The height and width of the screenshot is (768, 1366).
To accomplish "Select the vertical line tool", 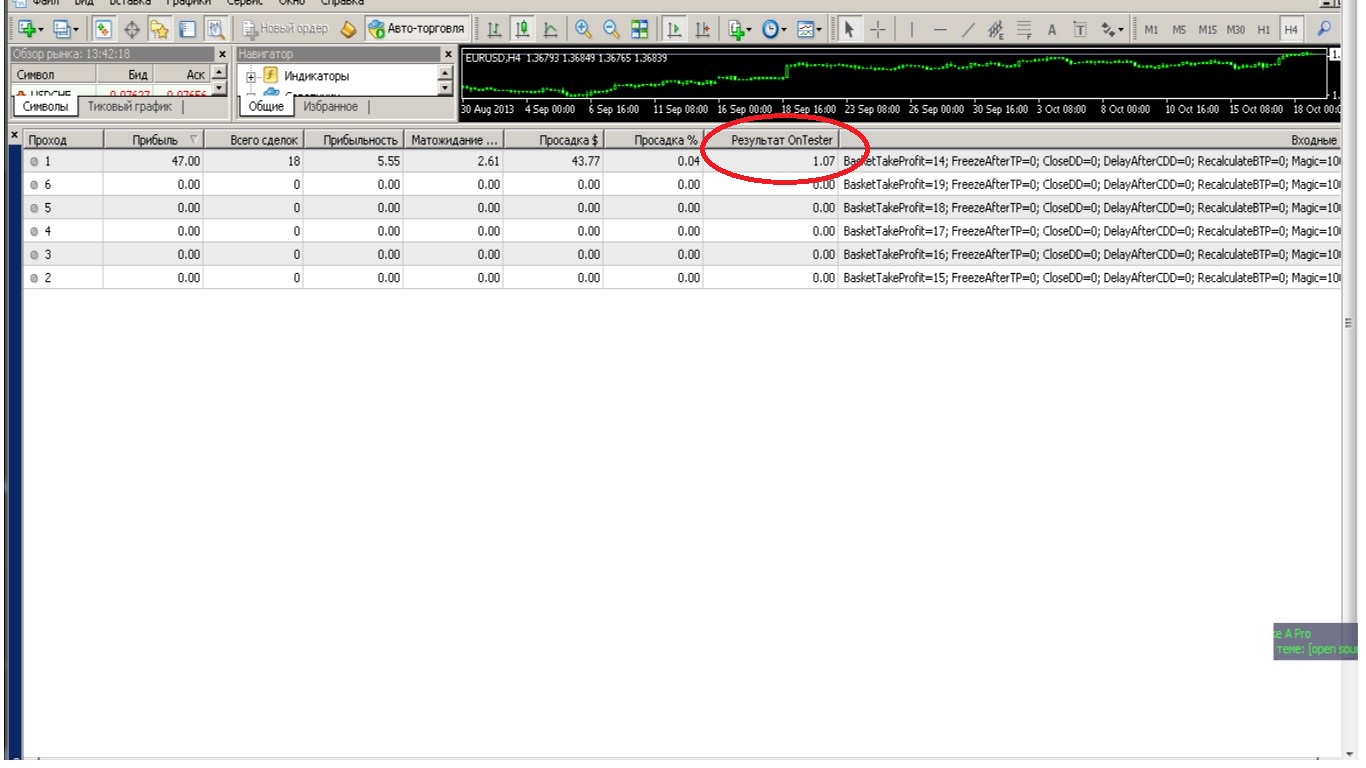I will tap(912, 29).
